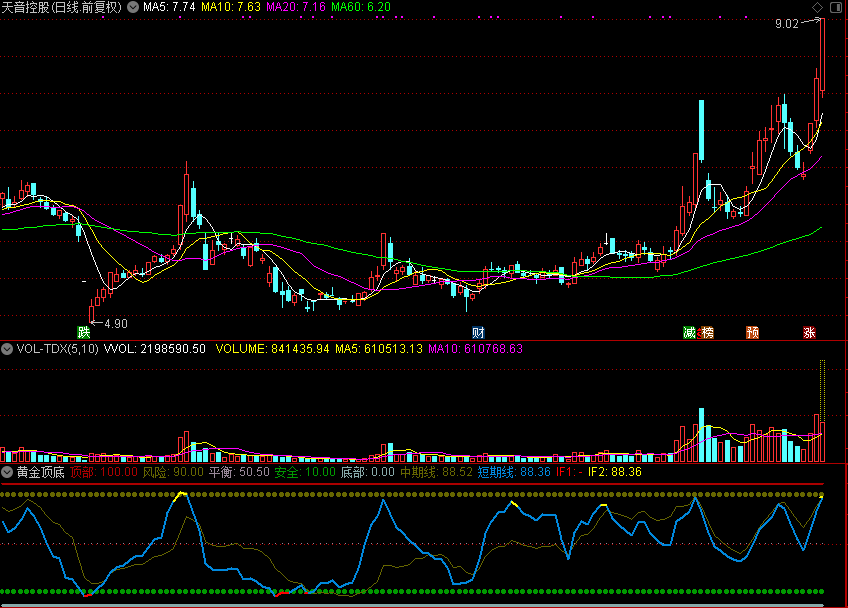Open the 榜 leaderboard event marker
Viewport: 848px width, 608px height.
[707, 332]
